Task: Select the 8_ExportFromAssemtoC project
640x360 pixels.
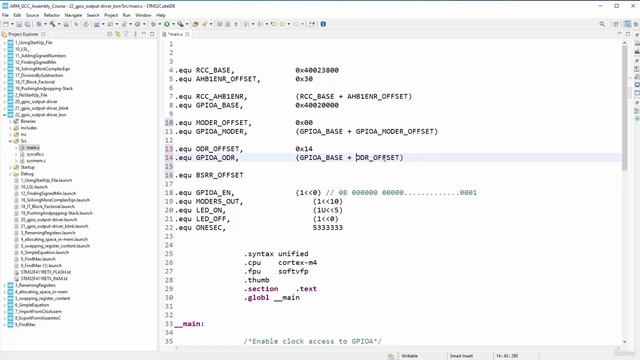Action: 38,318
